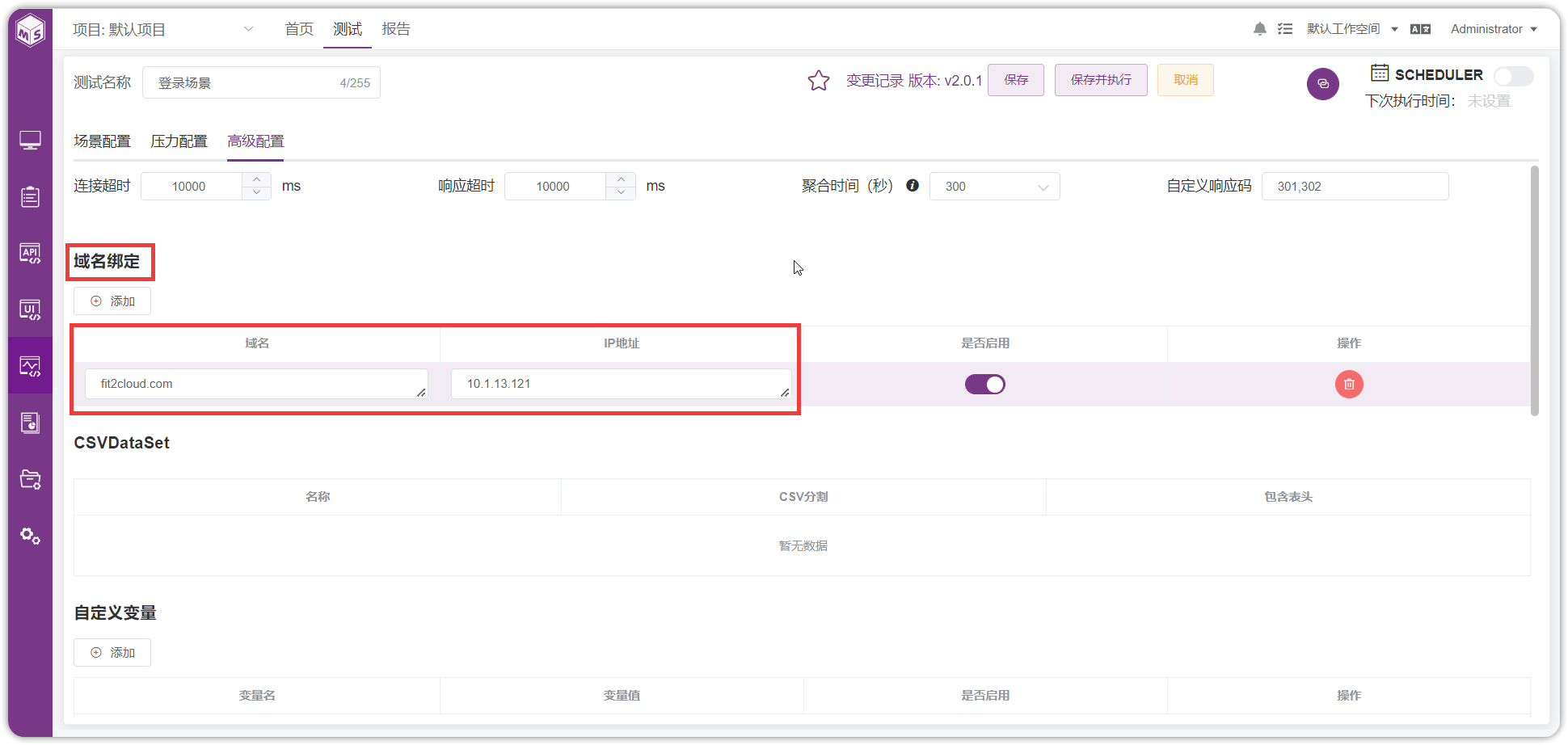Open the default workspace dropdown

(1352, 29)
